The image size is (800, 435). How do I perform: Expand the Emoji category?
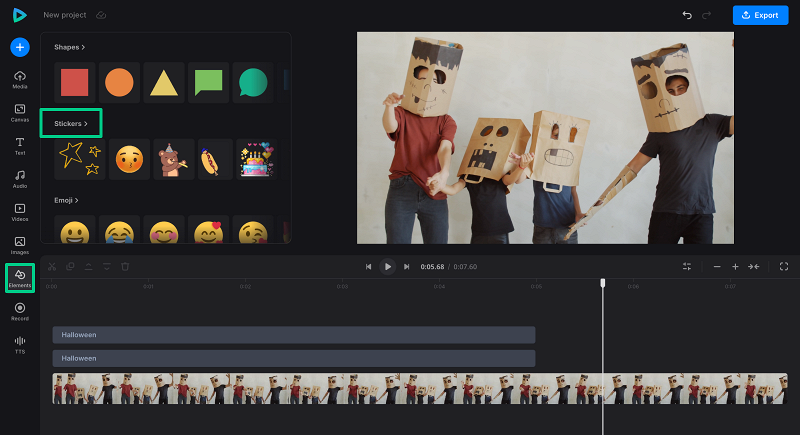pos(66,200)
